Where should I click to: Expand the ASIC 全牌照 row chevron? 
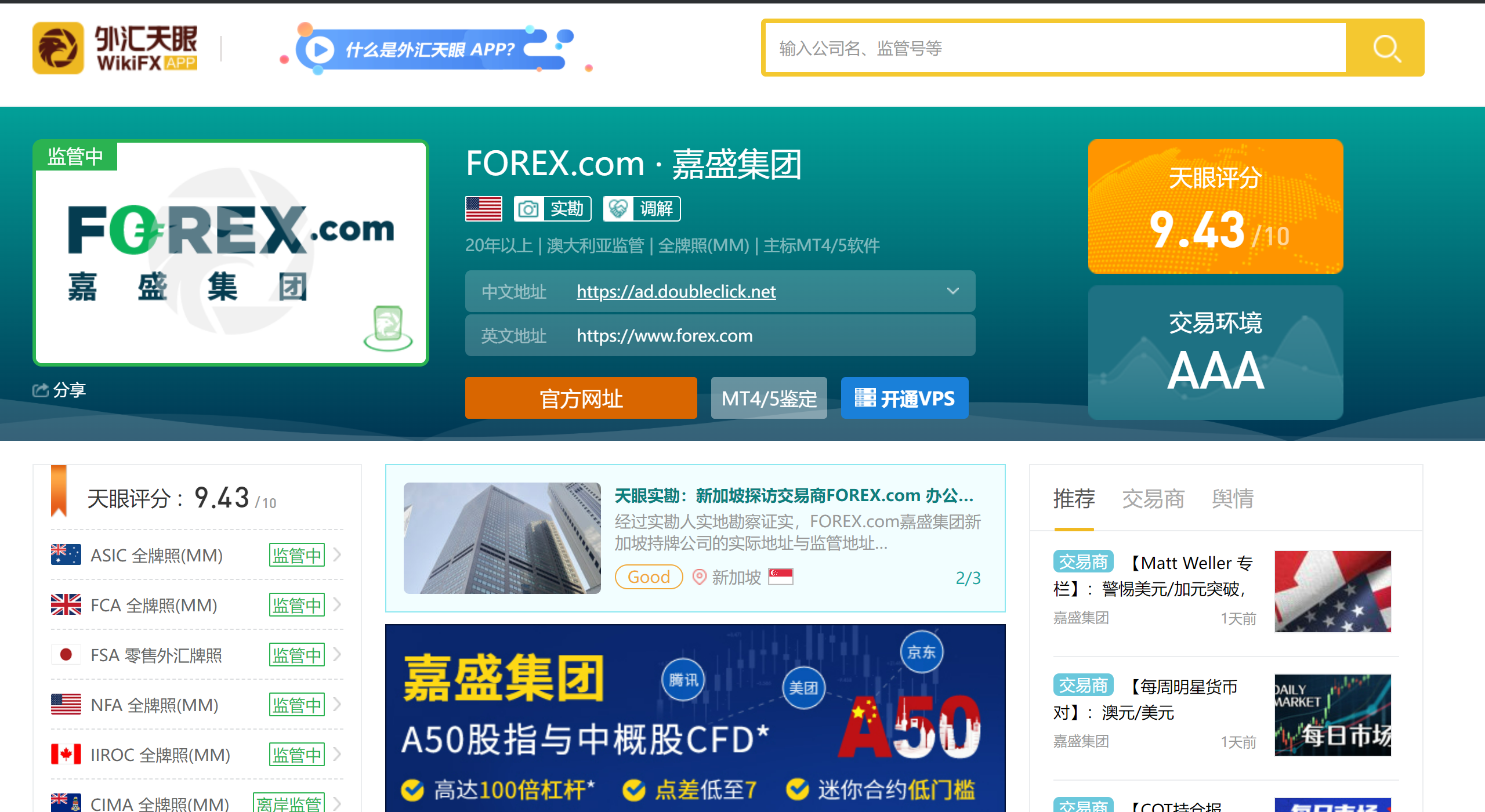pos(337,555)
